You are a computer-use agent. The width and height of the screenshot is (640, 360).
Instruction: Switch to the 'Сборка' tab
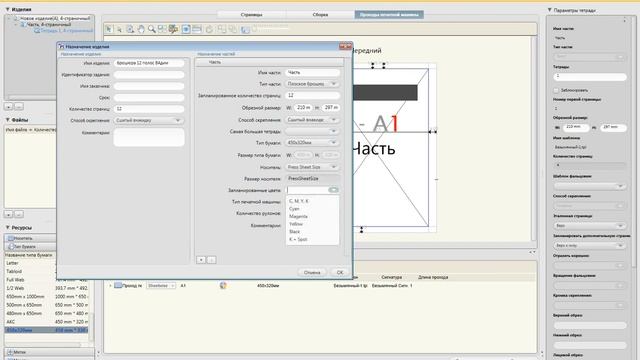(x=320, y=15)
